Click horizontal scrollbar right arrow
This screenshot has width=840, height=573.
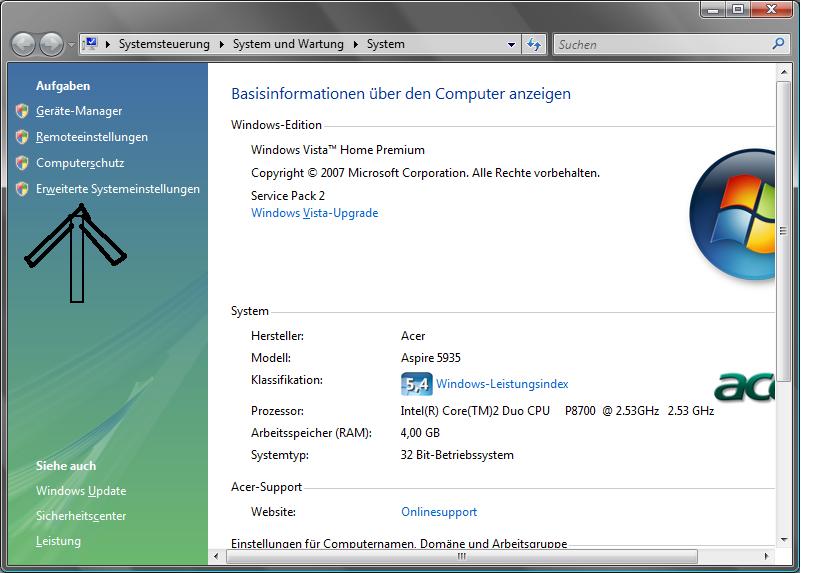coord(766,556)
